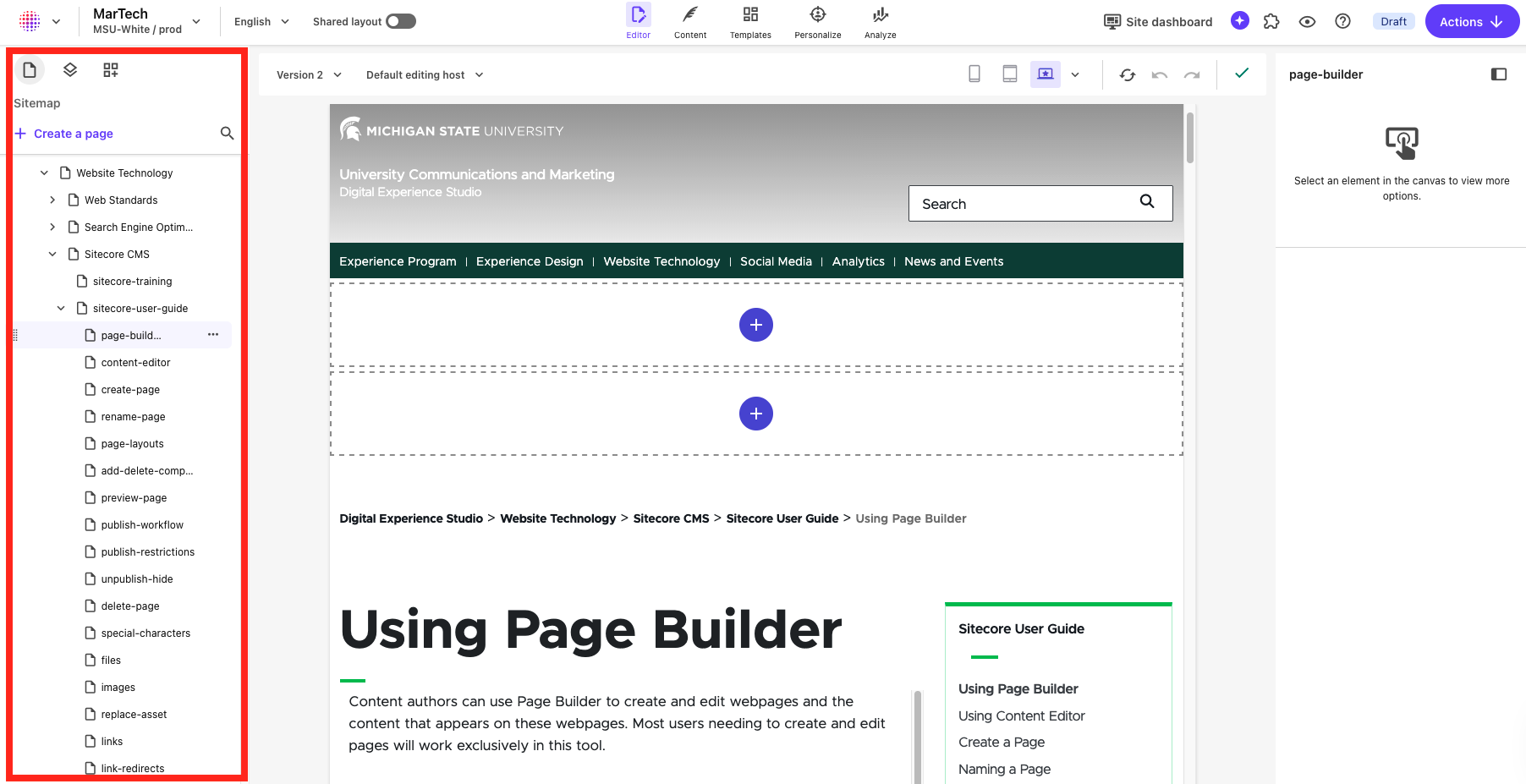Open Using Content Editor sidebar link

1021,715
